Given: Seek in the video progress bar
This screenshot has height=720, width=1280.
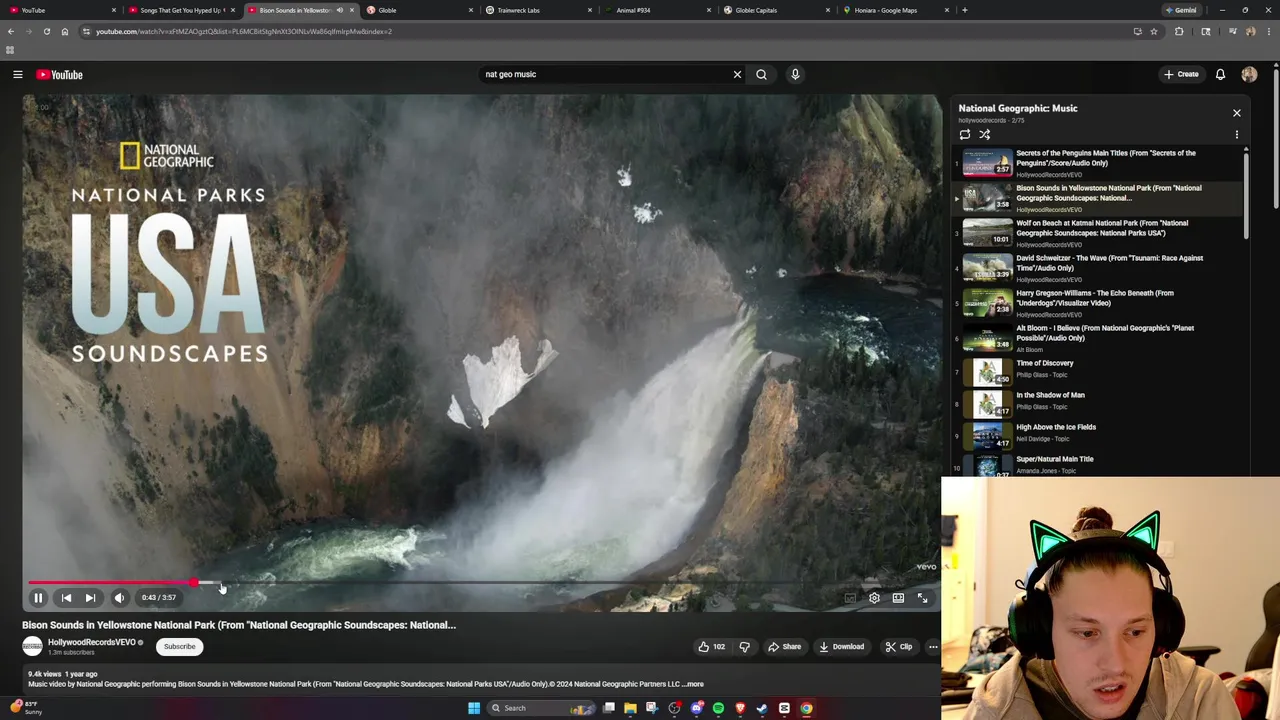Looking at the screenshot, I should click(x=480, y=582).
